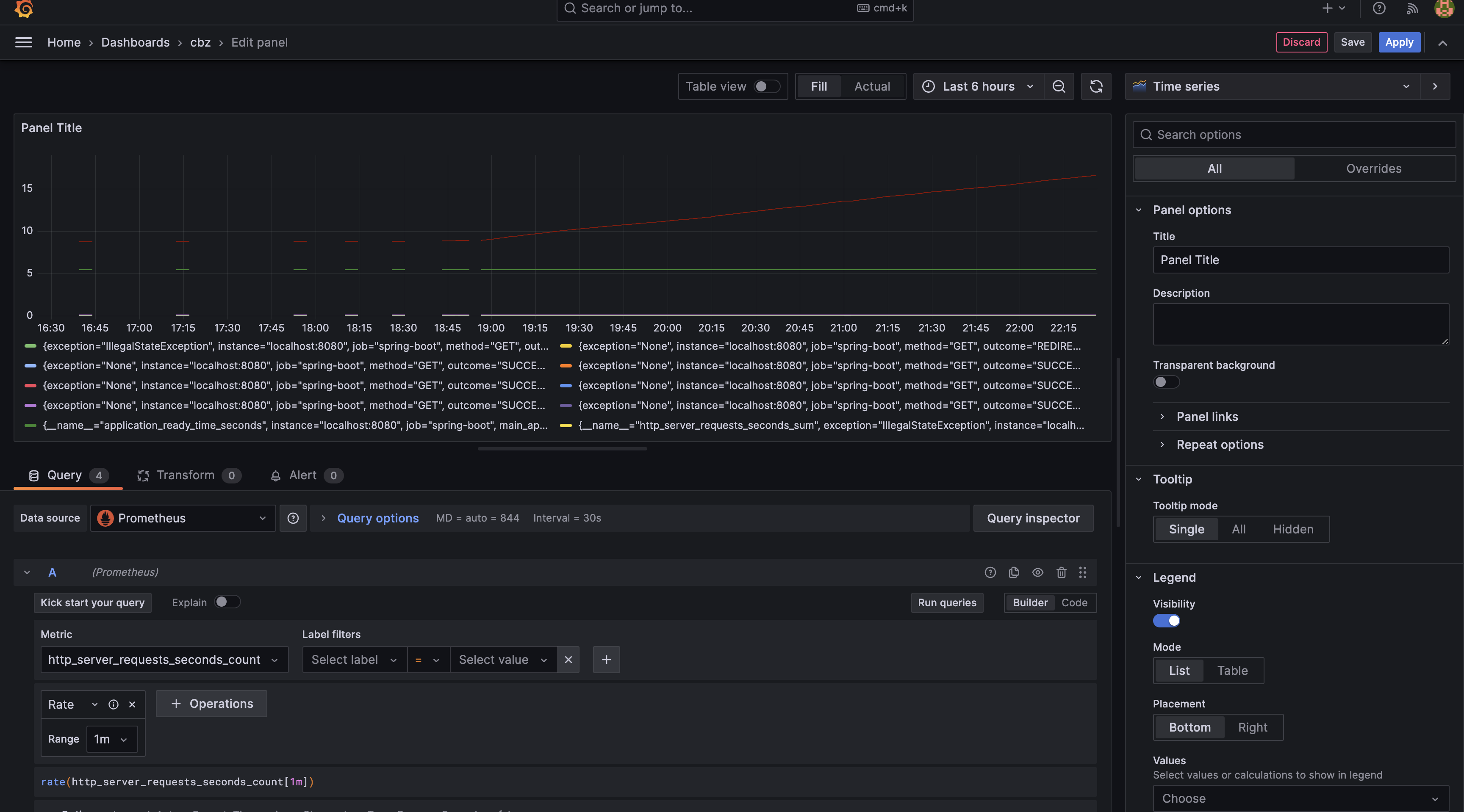The width and height of the screenshot is (1464, 812).
Task: Open the Last 6 hours time picker
Action: coord(979,86)
